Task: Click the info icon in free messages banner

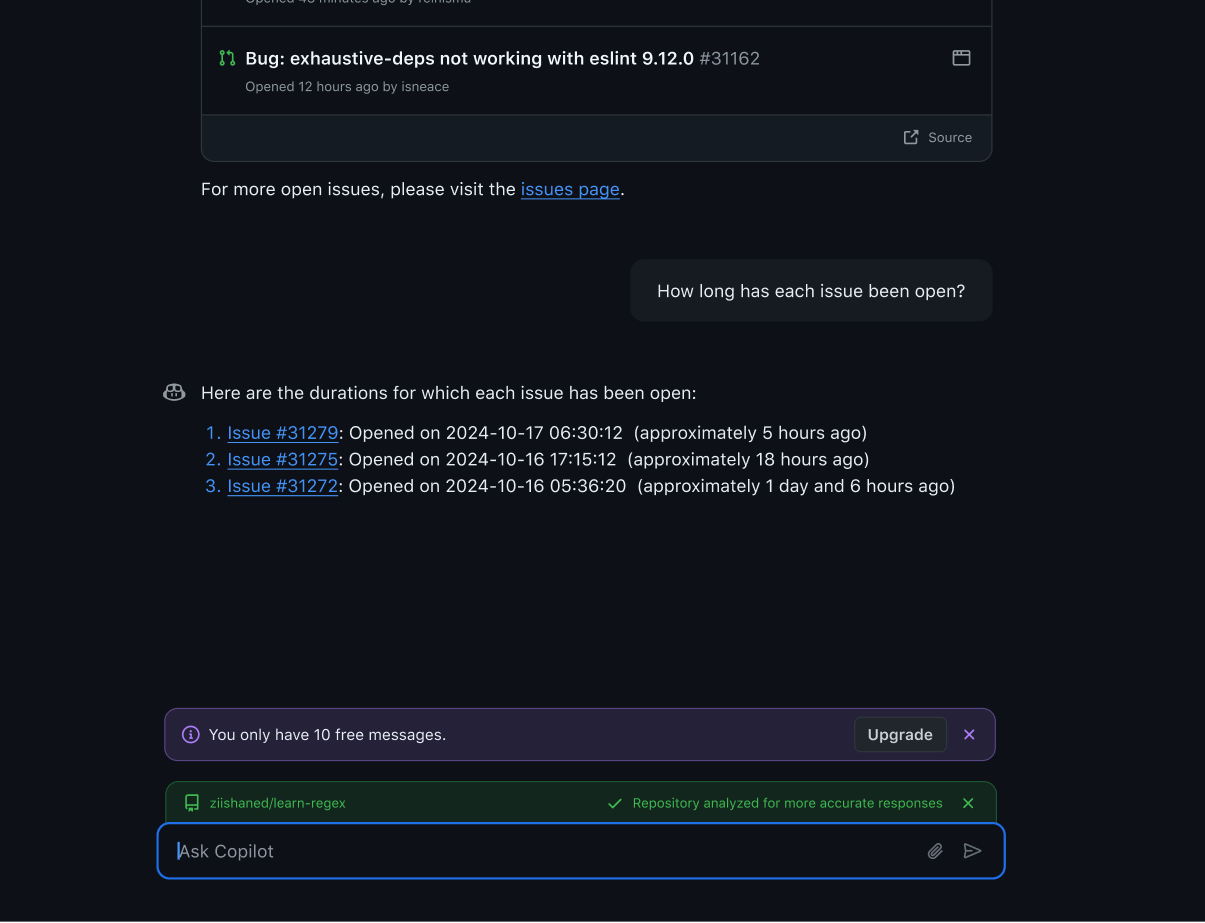Action: point(191,735)
